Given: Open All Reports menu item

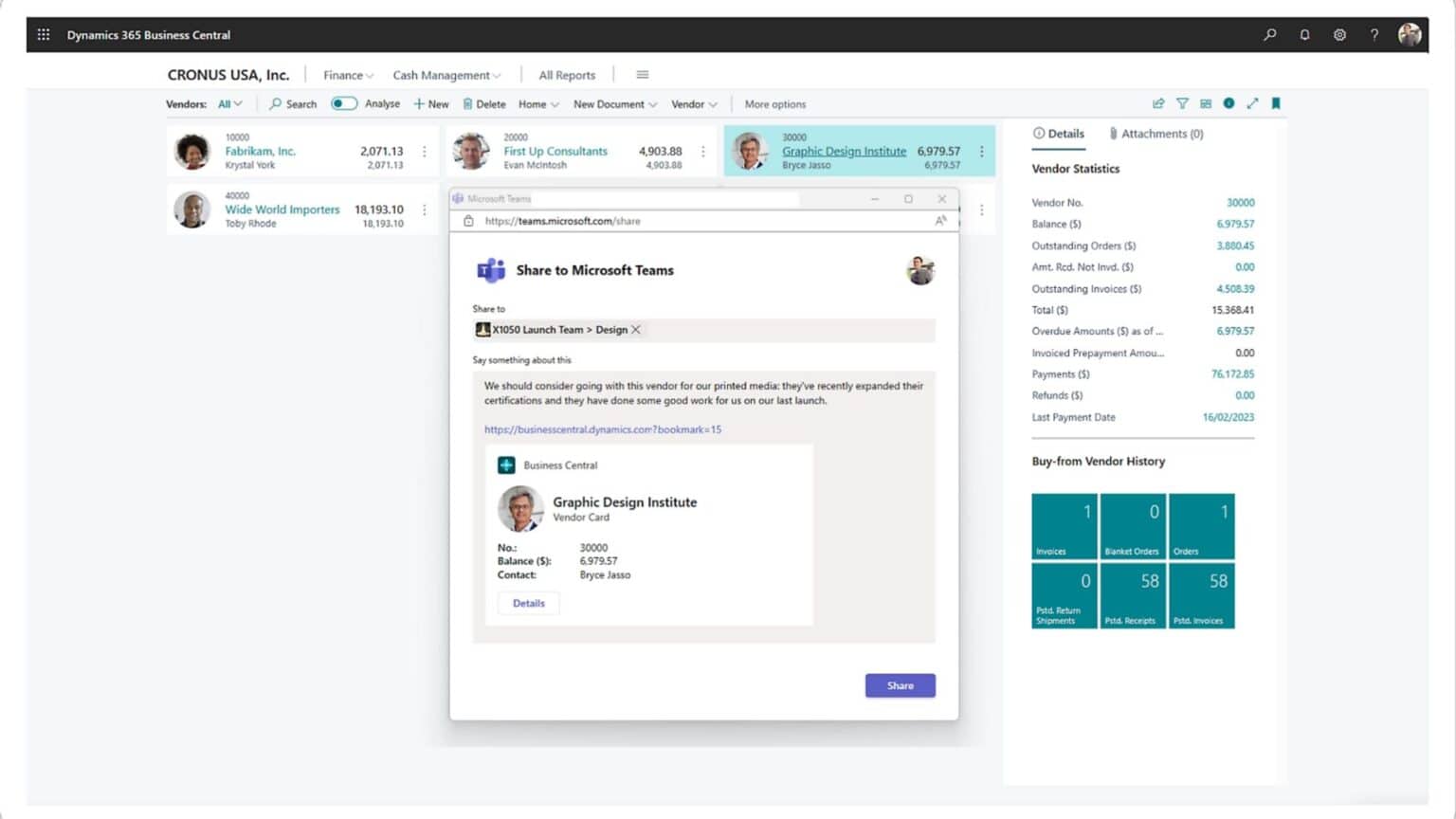Looking at the screenshot, I should tap(567, 75).
